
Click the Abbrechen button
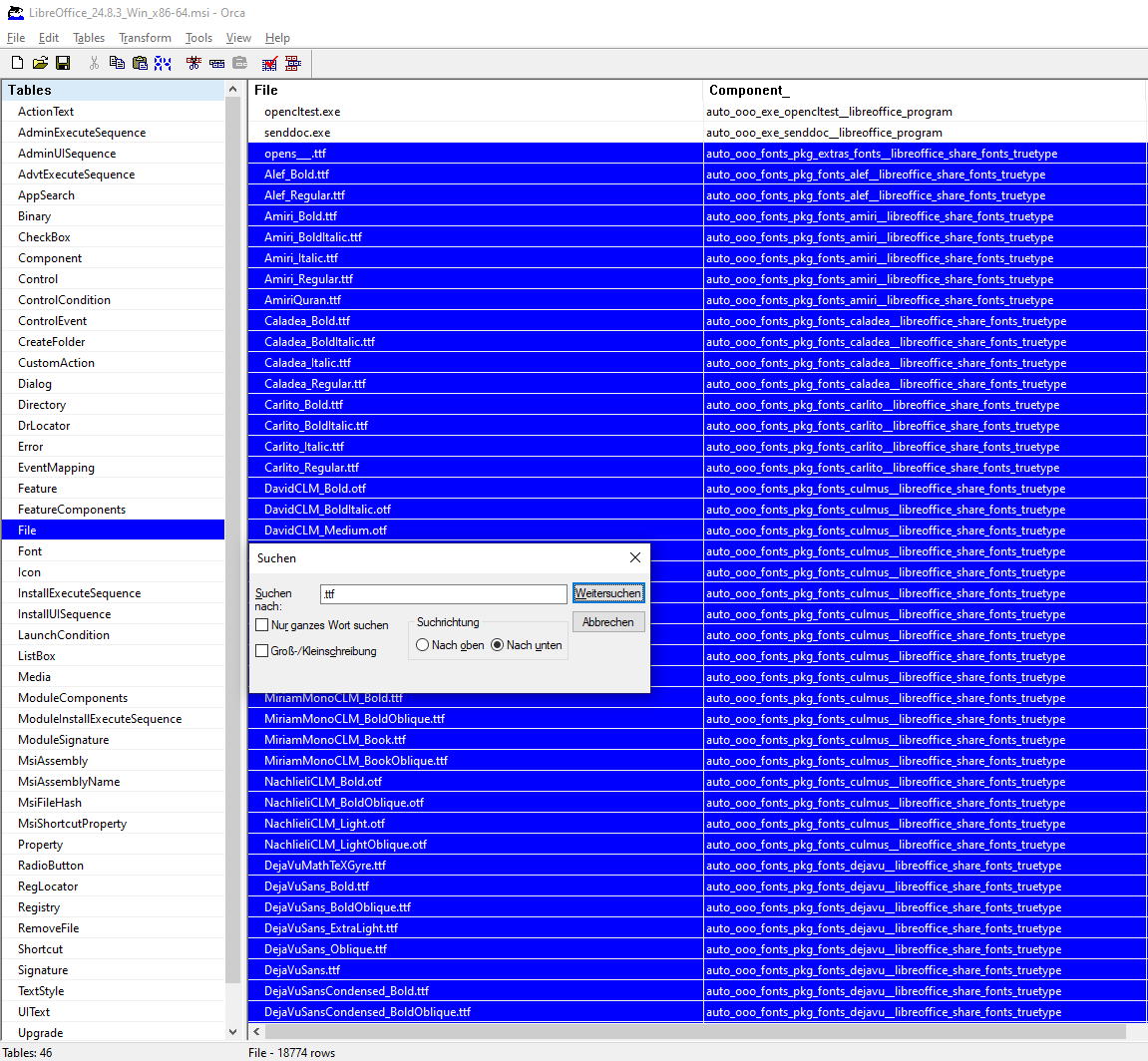608,622
